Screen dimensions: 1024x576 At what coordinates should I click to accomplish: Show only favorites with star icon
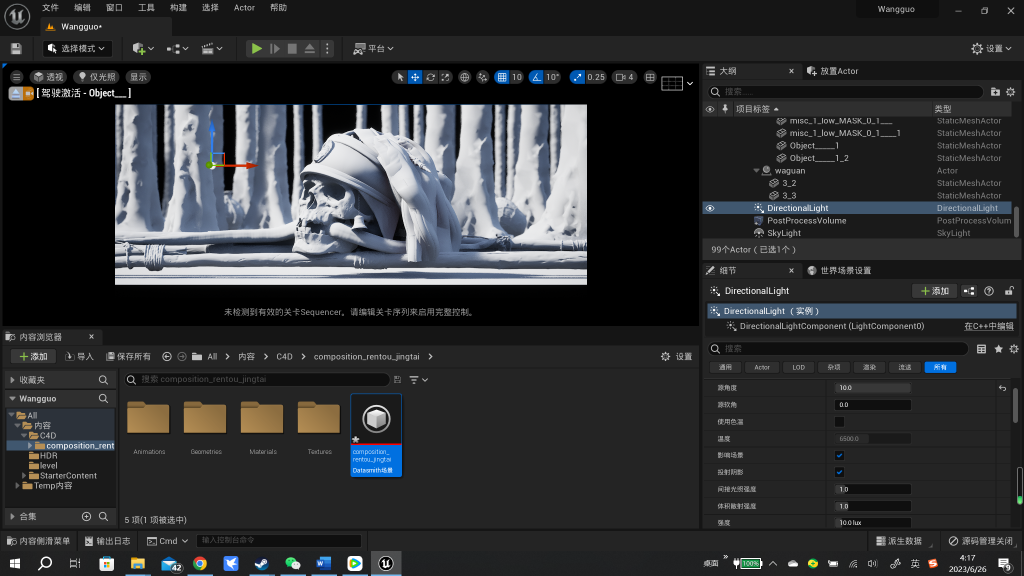(x=998, y=349)
